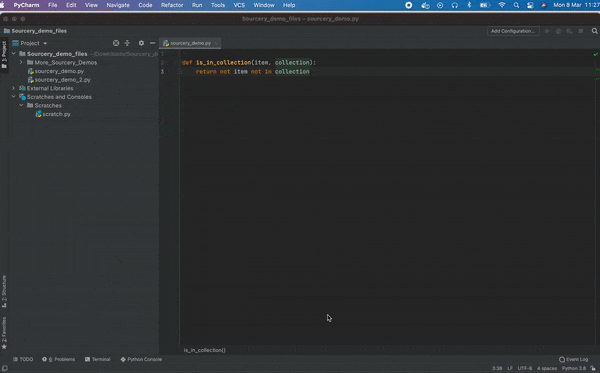Screen dimensions: 600x373
Task: Open Control Center icon in menu bar
Action: (x=530, y=5)
